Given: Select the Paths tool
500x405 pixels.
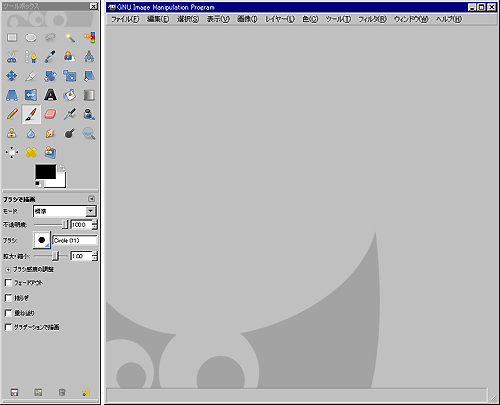Looking at the screenshot, I should coord(31,57).
